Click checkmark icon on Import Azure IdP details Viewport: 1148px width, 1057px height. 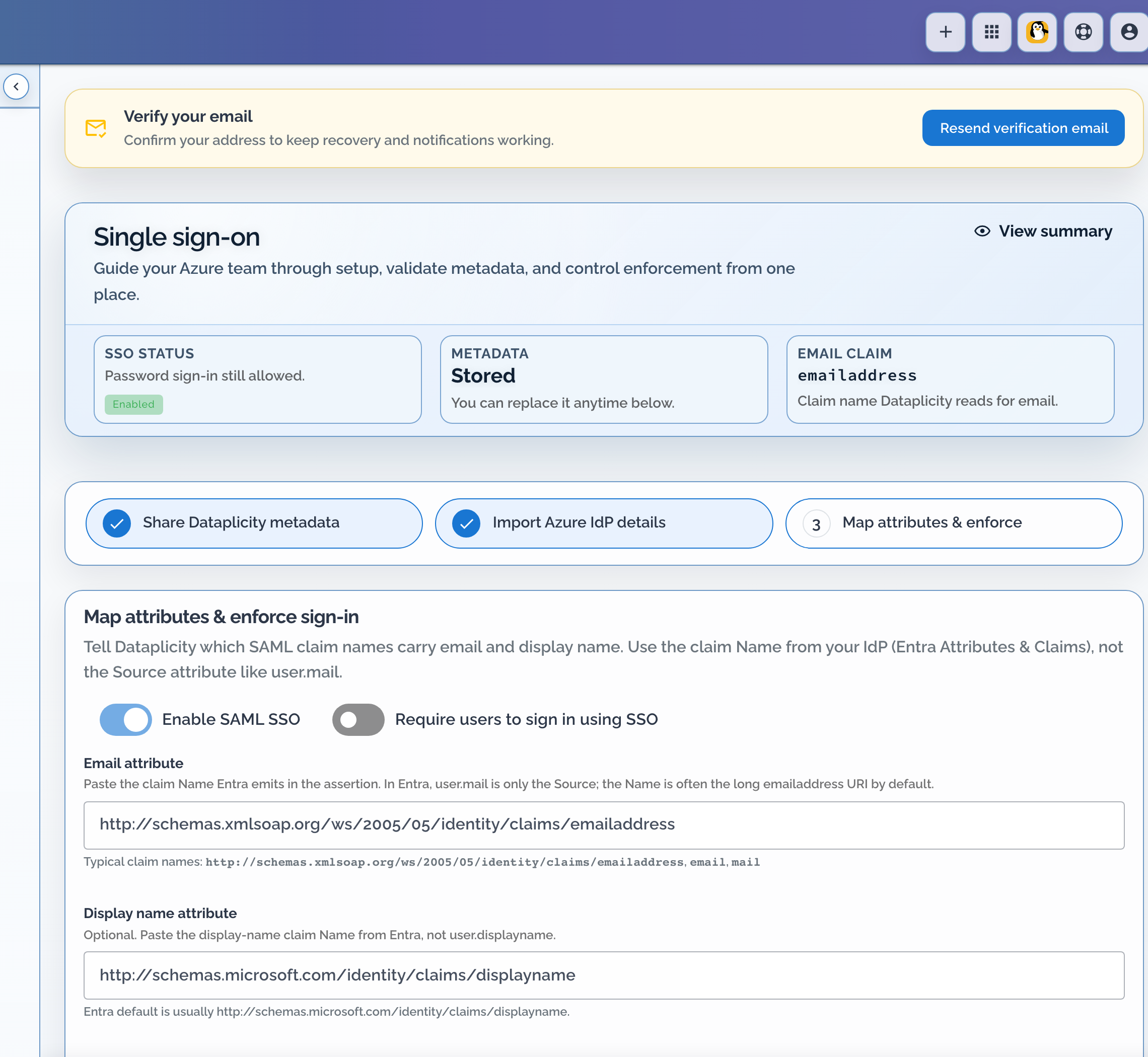pos(466,523)
